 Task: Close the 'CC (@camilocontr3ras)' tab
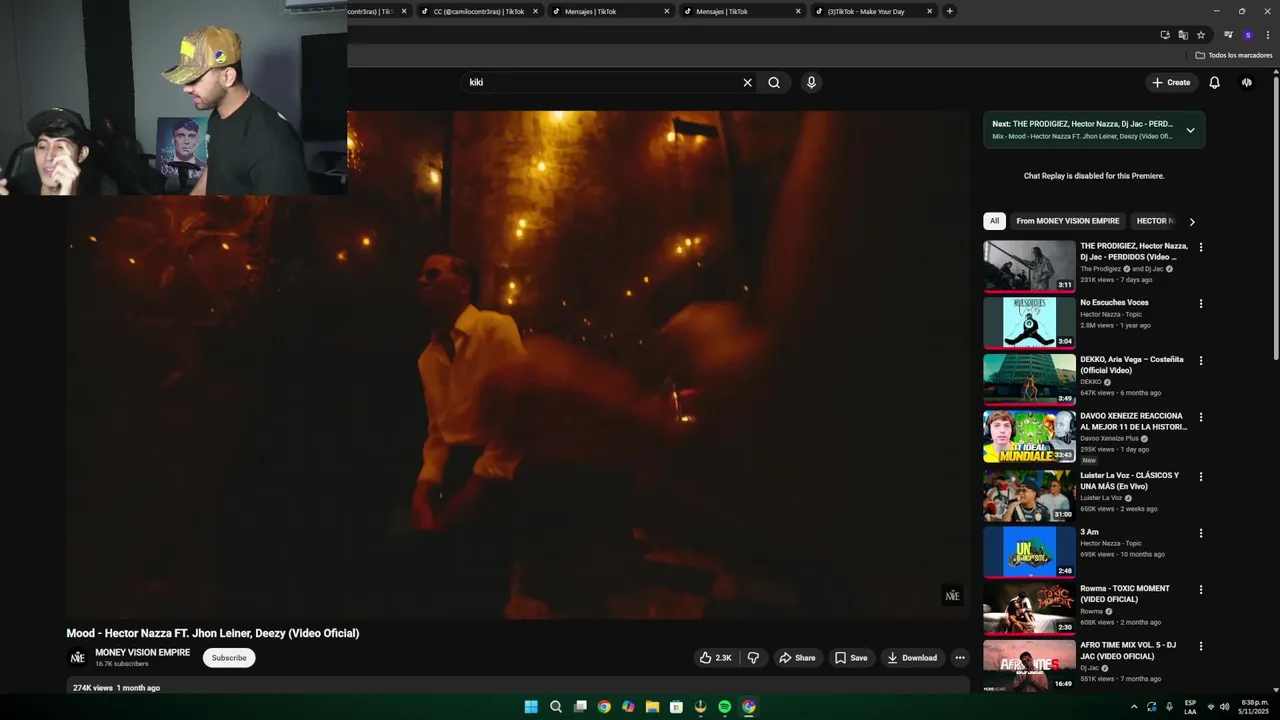[x=535, y=11]
